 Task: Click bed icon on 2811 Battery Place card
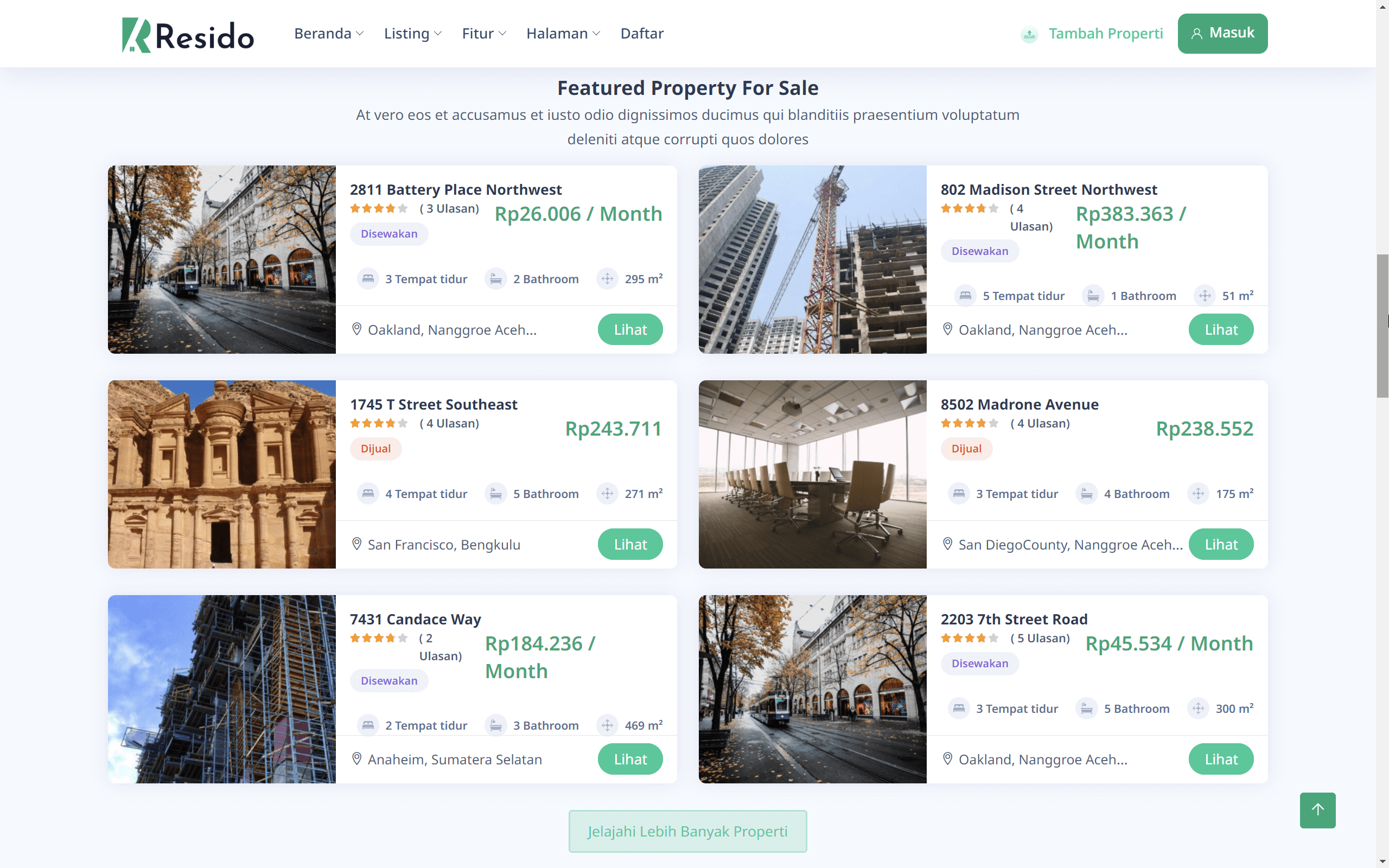(368, 279)
